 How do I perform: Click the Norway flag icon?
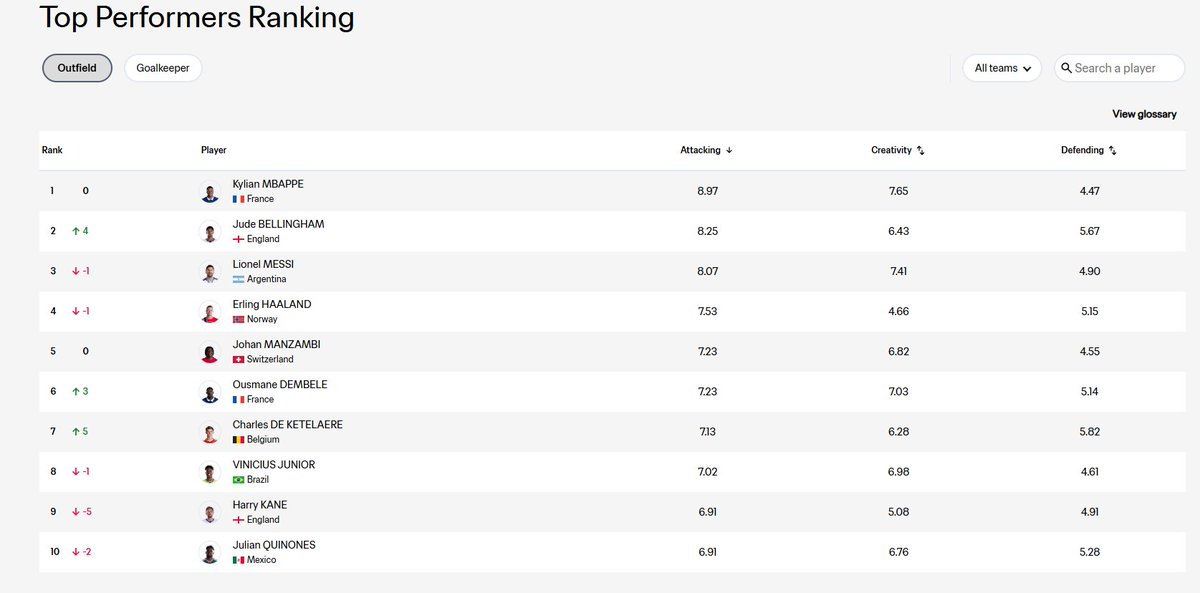click(x=238, y=319)
